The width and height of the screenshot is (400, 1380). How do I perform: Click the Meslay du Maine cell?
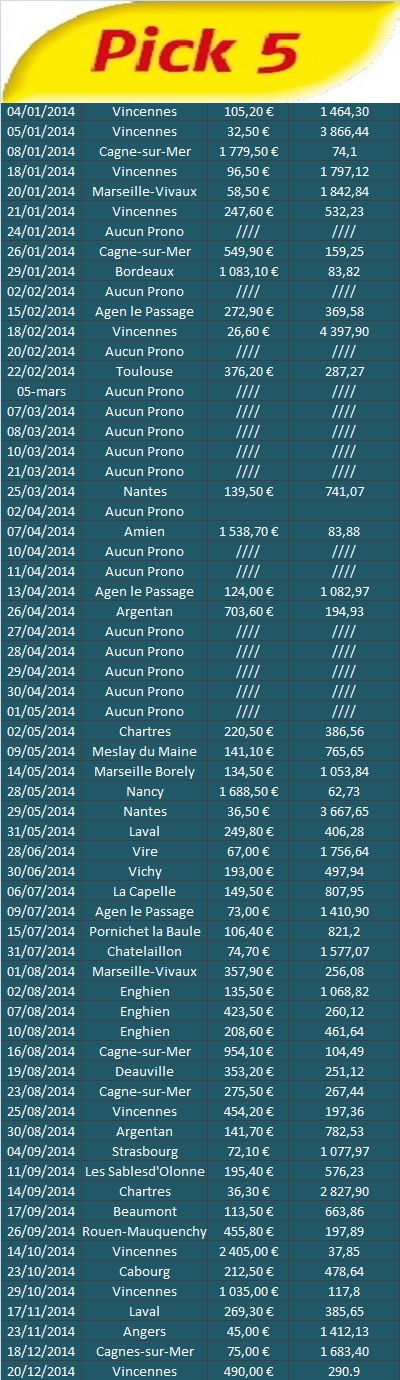click(145, 751)
